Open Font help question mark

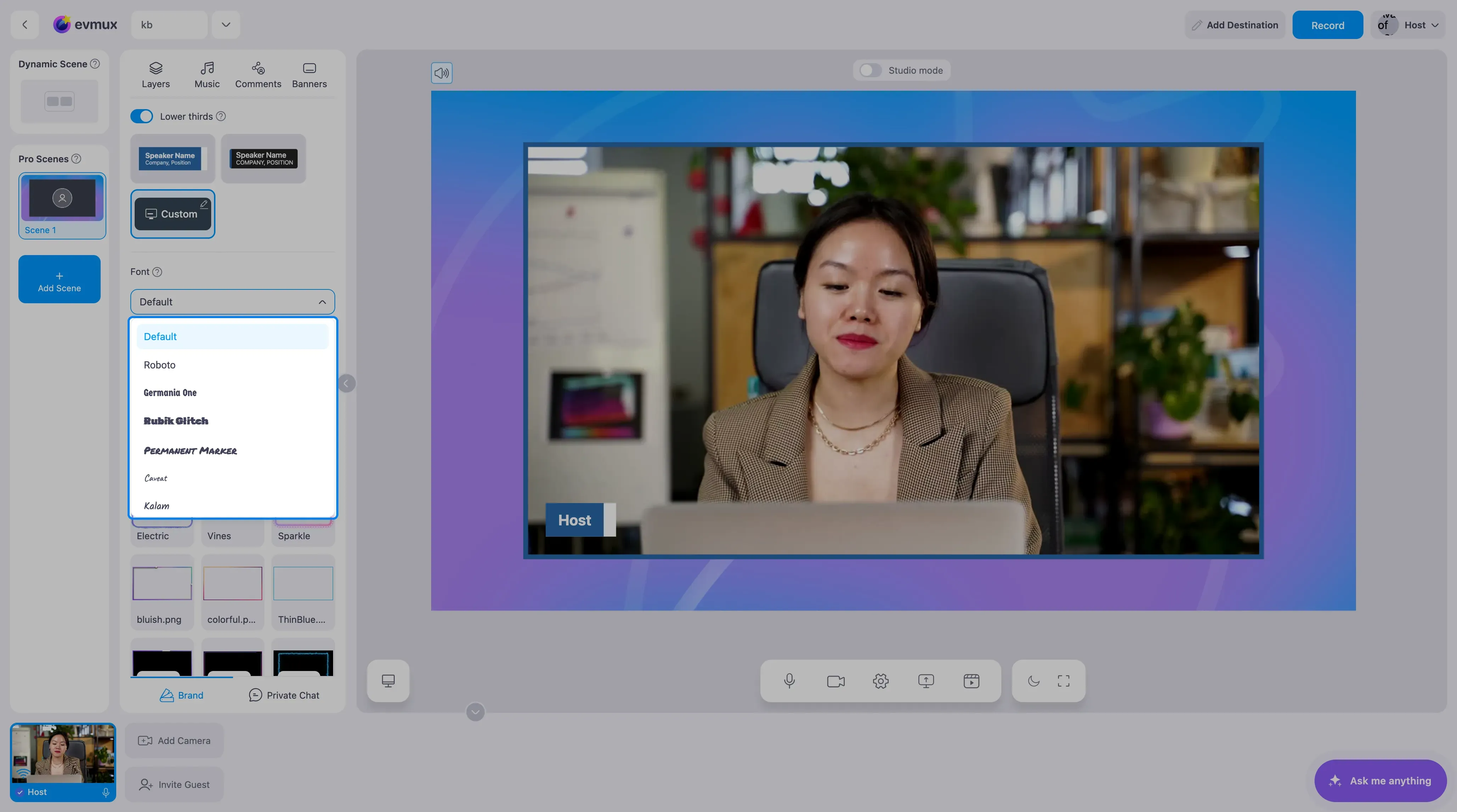[157, 272]
